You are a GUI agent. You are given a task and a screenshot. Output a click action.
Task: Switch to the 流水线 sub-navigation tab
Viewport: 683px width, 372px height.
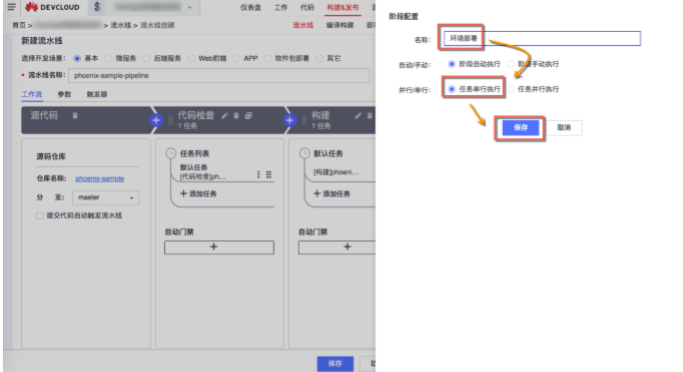pyautogui.click(x=303, y=25)
